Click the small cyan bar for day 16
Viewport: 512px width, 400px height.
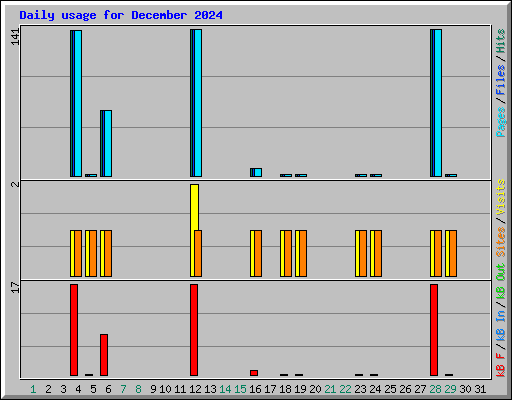point(258,172)
